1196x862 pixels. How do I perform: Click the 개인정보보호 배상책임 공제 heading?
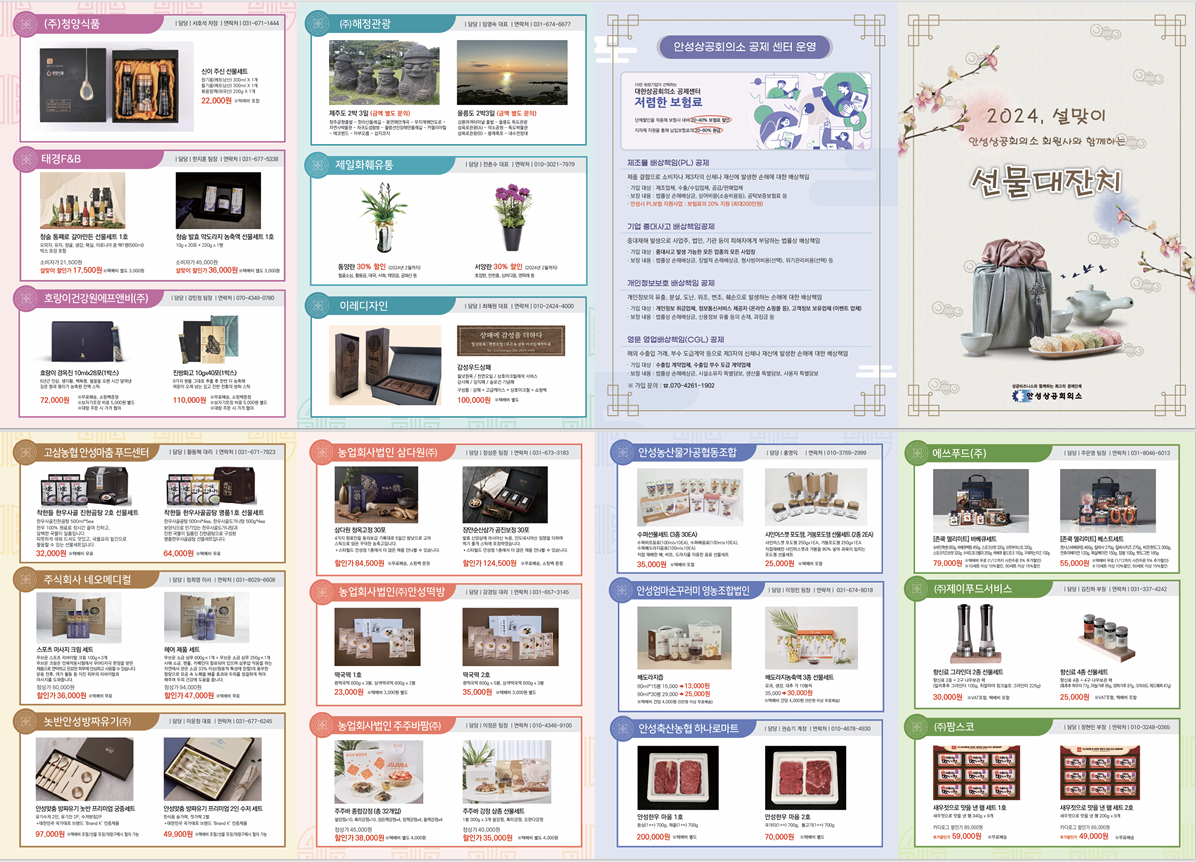(670, 283)
